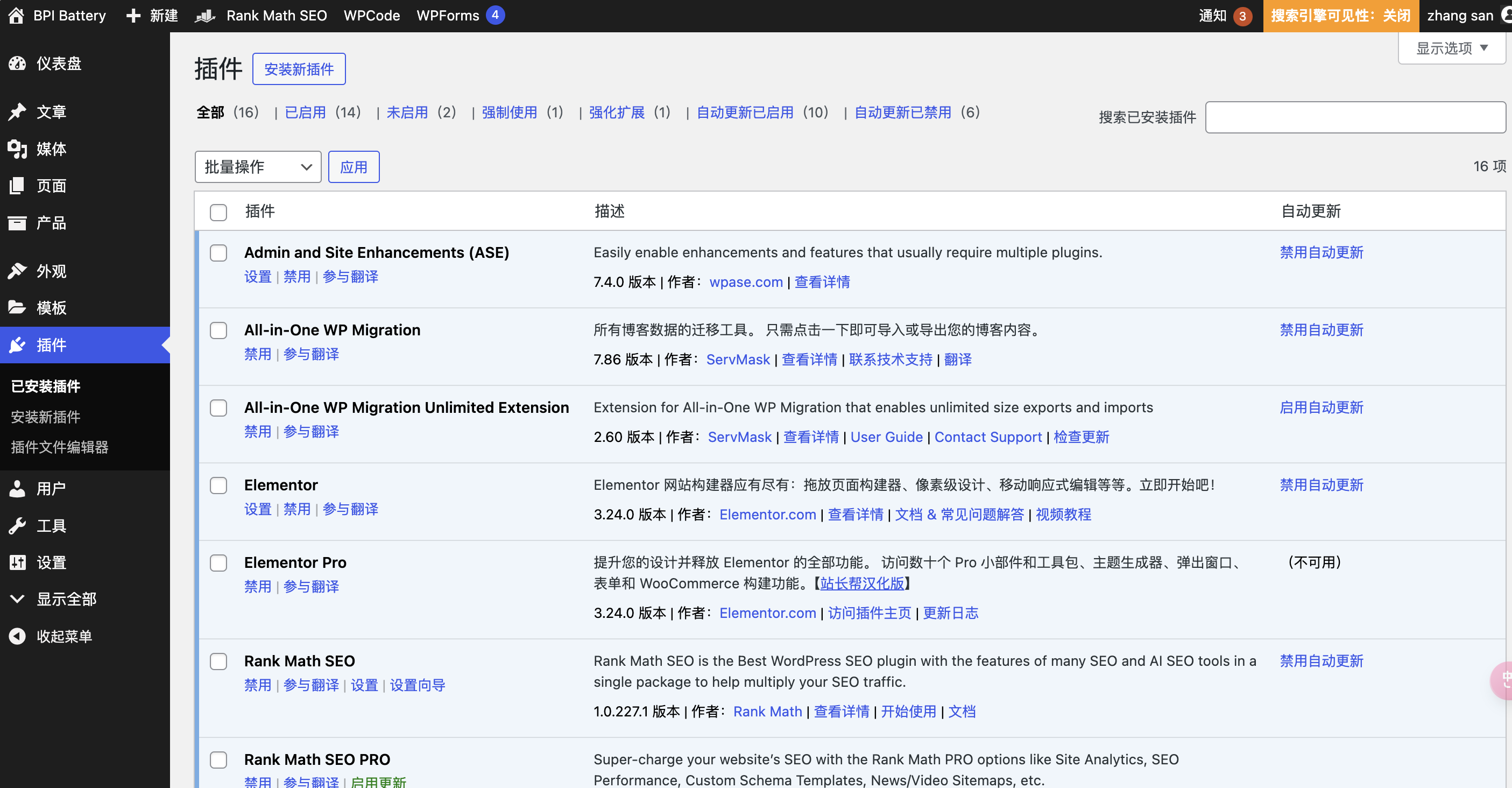
Task: Expand the 显示选项 screen options panel
Action: 1452,48
